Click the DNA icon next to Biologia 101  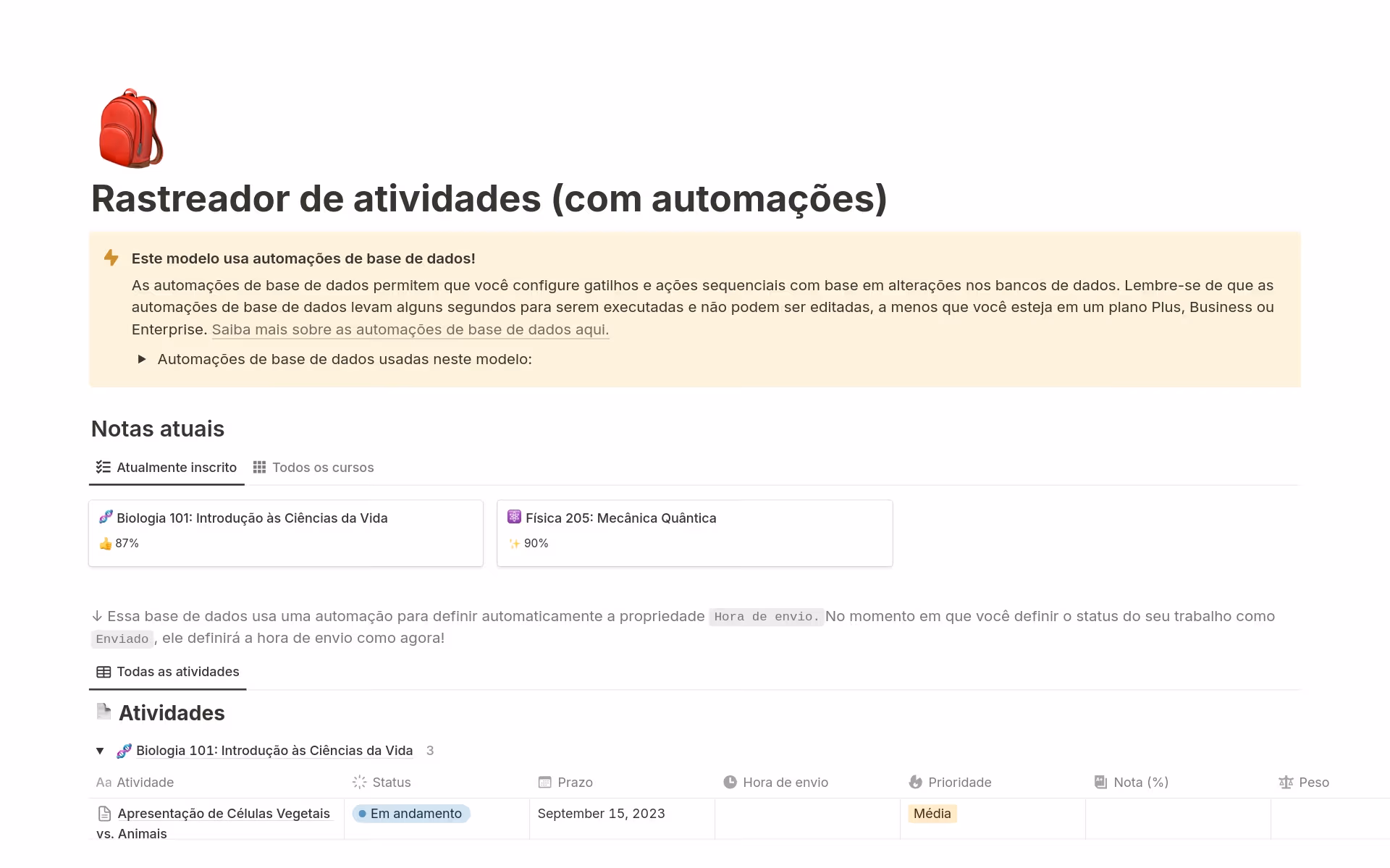[106, 517]
